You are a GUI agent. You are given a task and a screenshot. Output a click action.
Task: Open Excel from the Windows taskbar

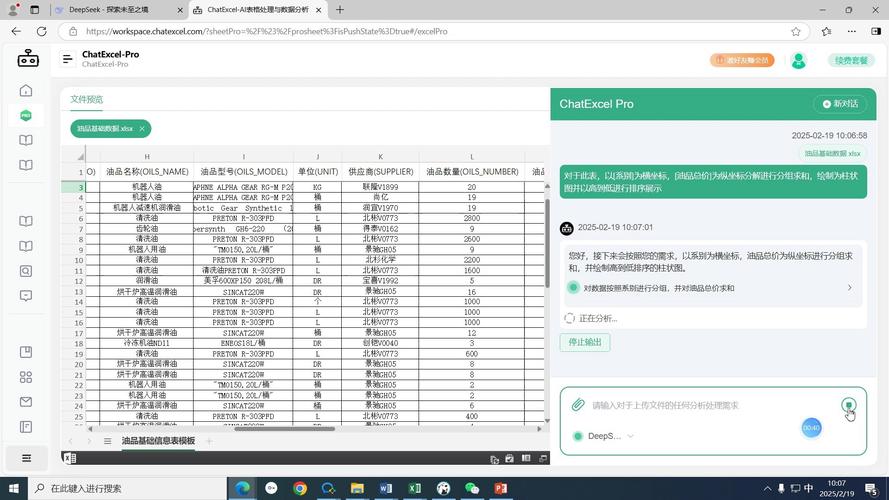pos(414,488)
